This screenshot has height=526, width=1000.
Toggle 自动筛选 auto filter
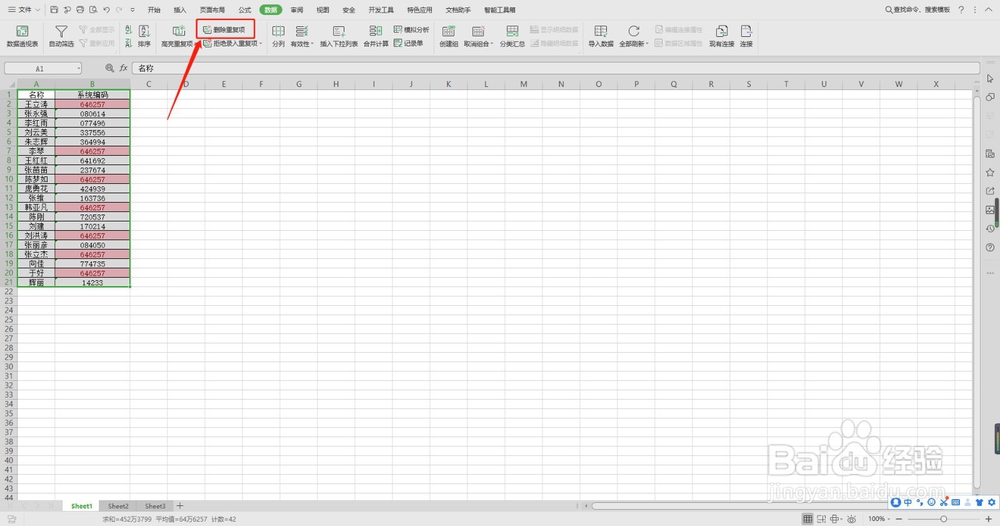tap(61, 36)
